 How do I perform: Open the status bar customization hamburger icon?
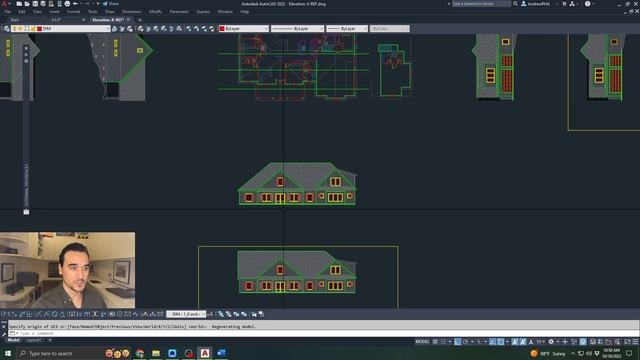[635, 342]
